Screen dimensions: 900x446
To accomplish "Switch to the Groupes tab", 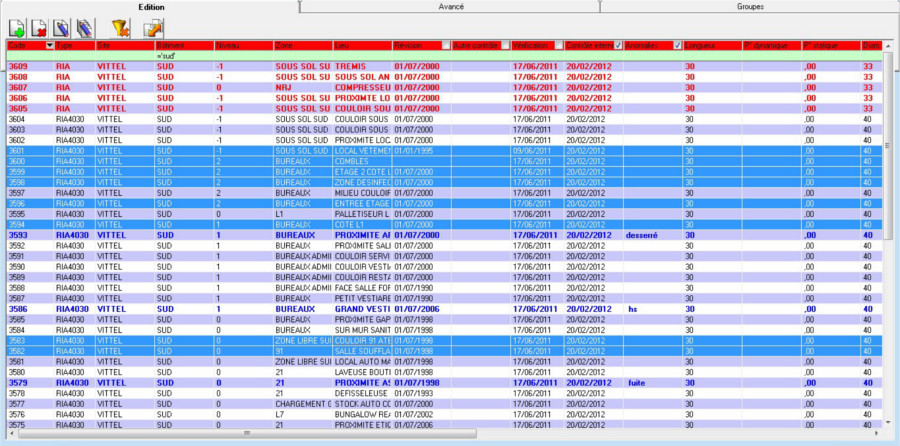I will point(750,7).
